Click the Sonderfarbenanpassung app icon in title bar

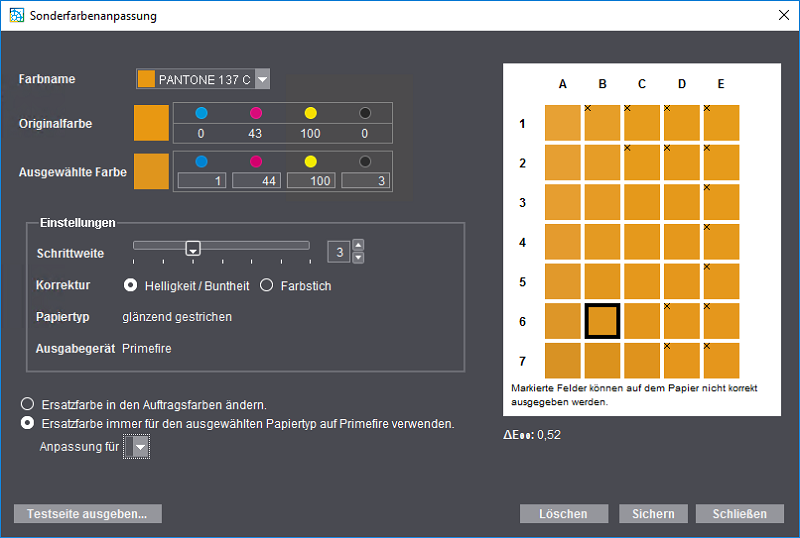pos(16,16)
